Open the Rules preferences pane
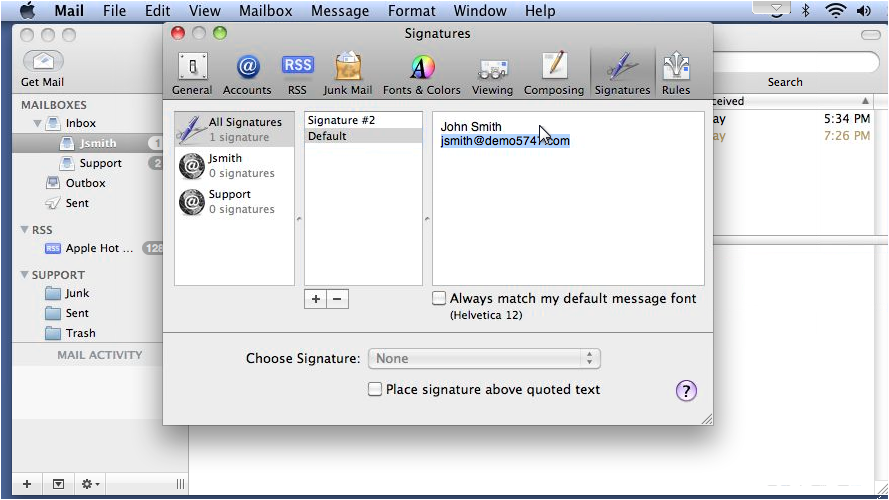Image resolution: width=889 pixels, height=500 pixels. 676,74
